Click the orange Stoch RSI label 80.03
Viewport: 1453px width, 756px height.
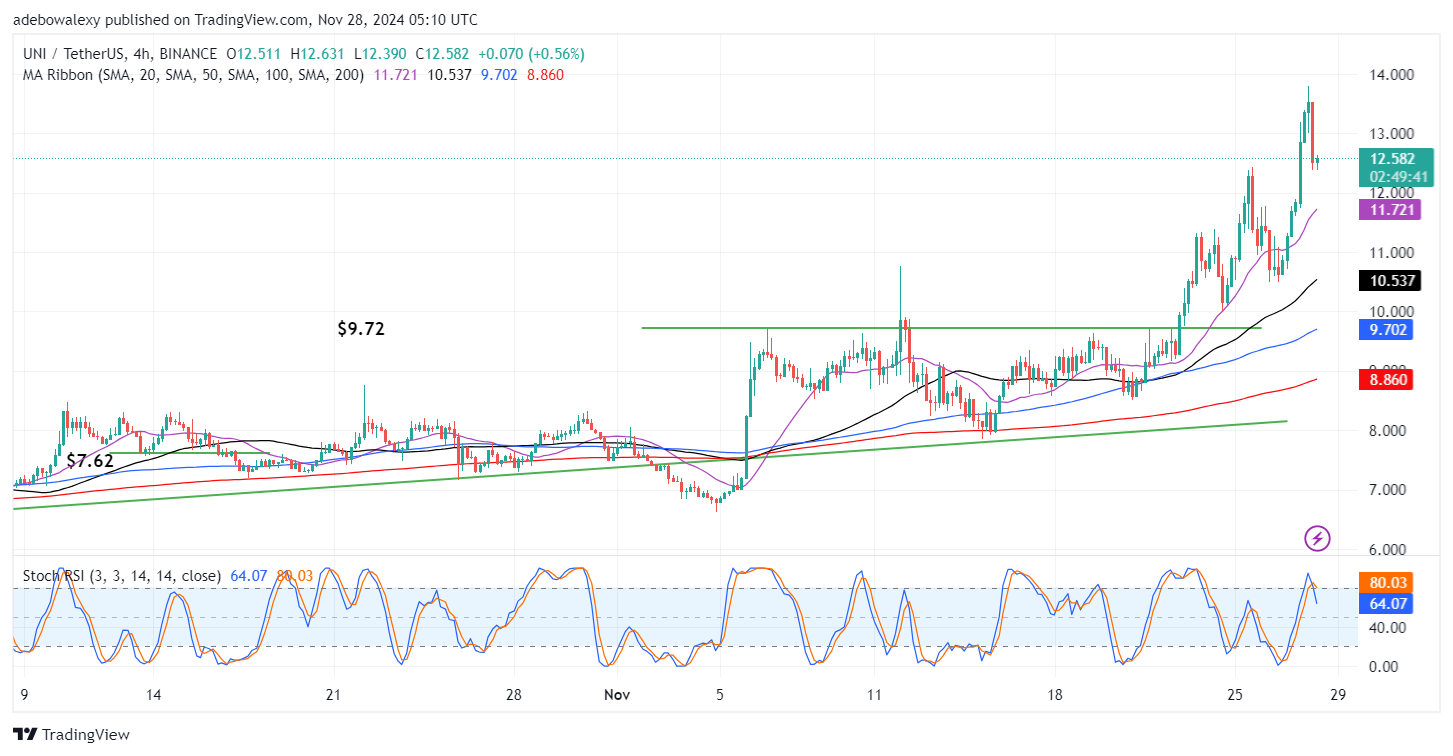point(1385,583)
